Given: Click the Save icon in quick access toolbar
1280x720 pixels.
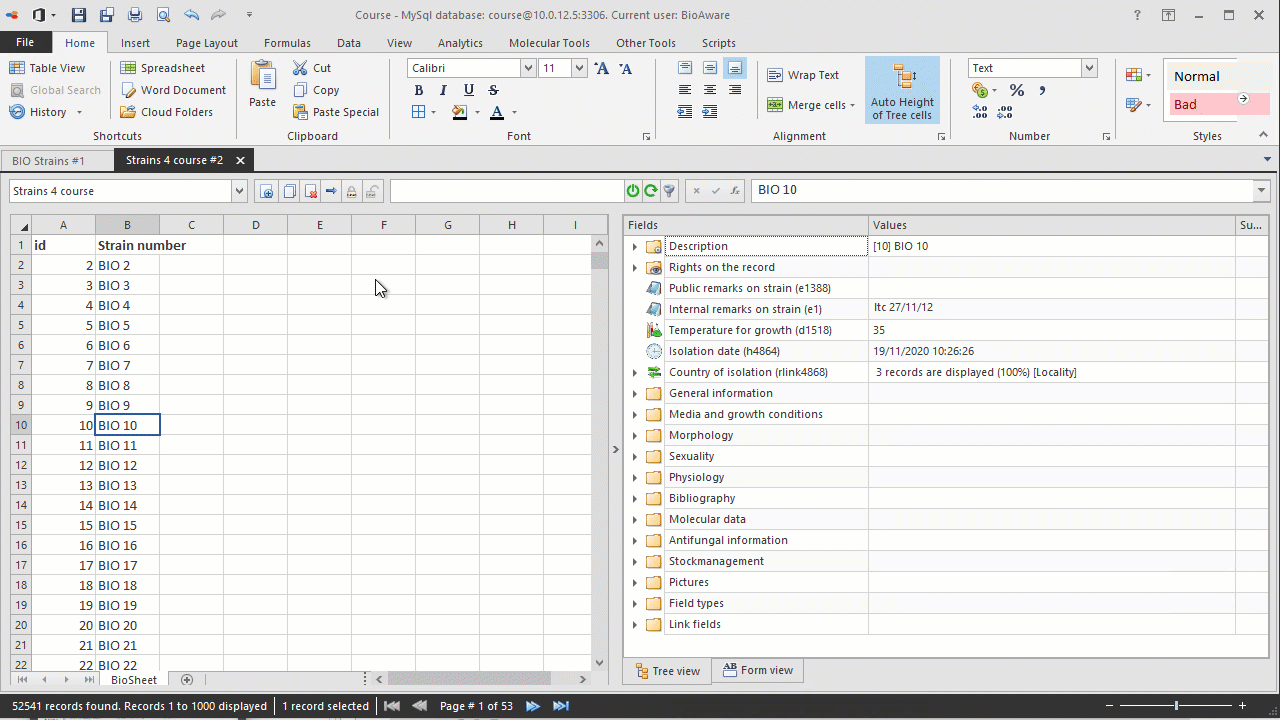Looking at the screenshot, I should [x=79, y=15].
